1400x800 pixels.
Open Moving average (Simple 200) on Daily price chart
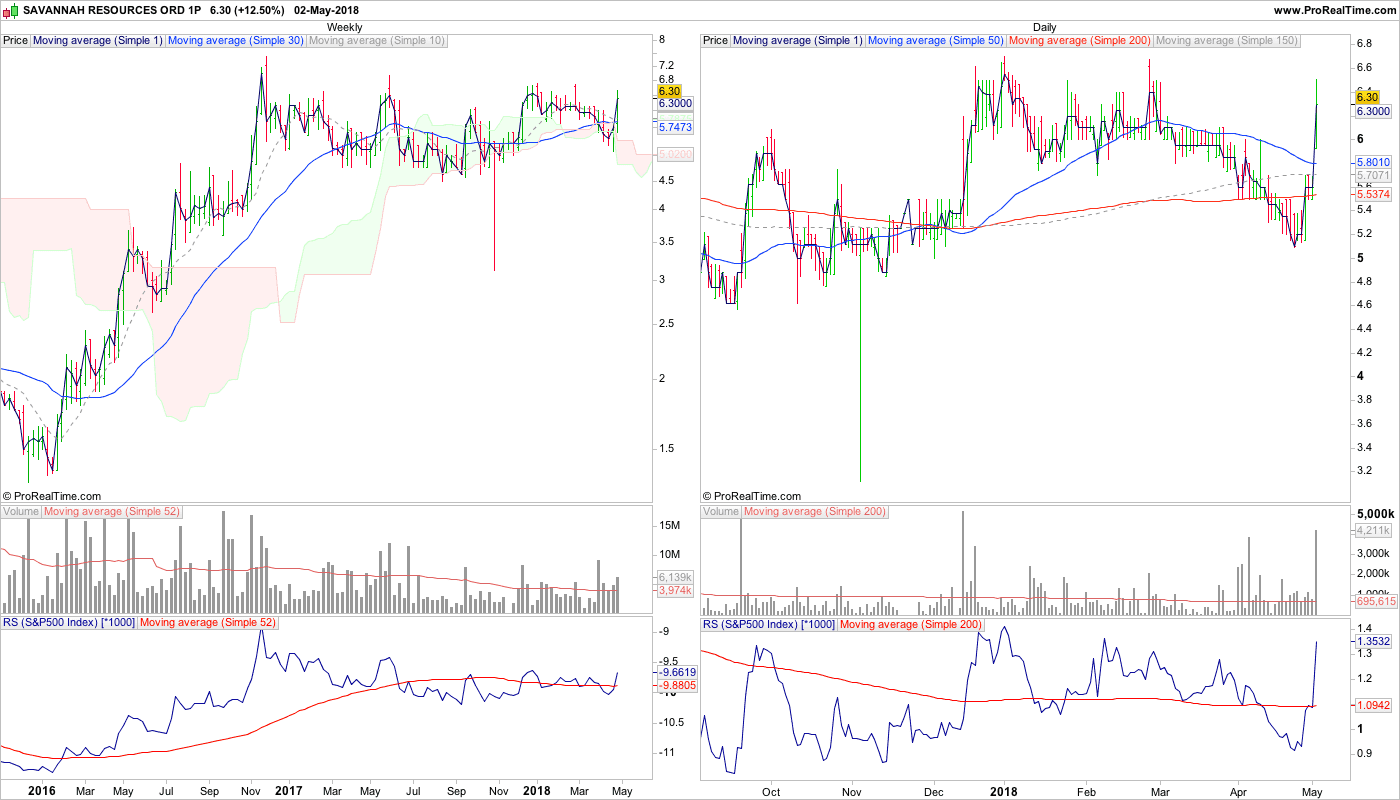(1081, 41)
